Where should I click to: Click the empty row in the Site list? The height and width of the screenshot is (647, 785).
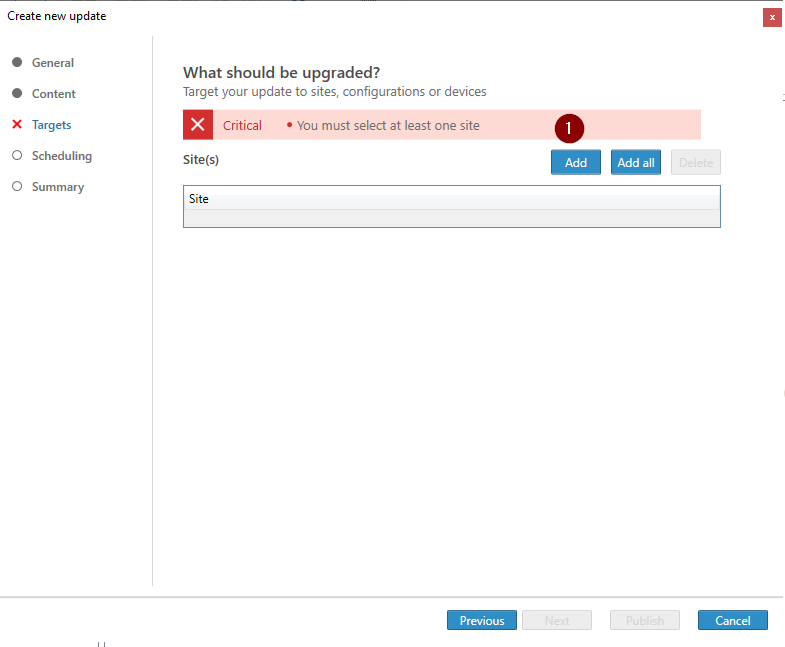click(x=452, y=218)
